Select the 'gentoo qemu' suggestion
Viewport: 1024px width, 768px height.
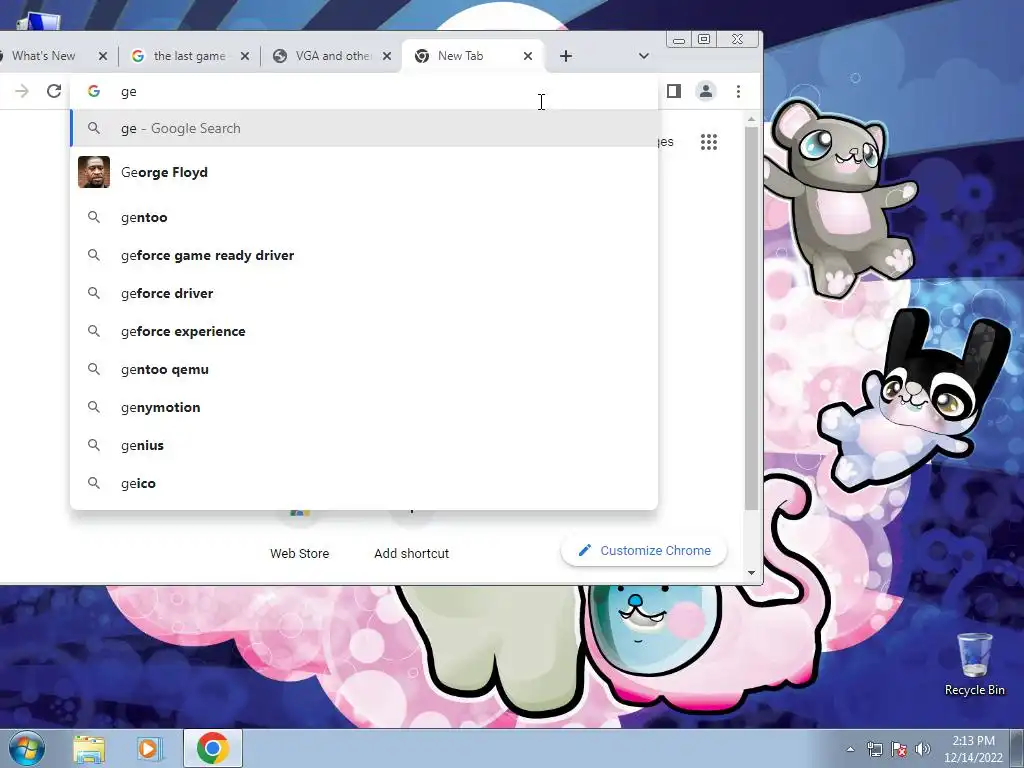(x=364, y=369)
